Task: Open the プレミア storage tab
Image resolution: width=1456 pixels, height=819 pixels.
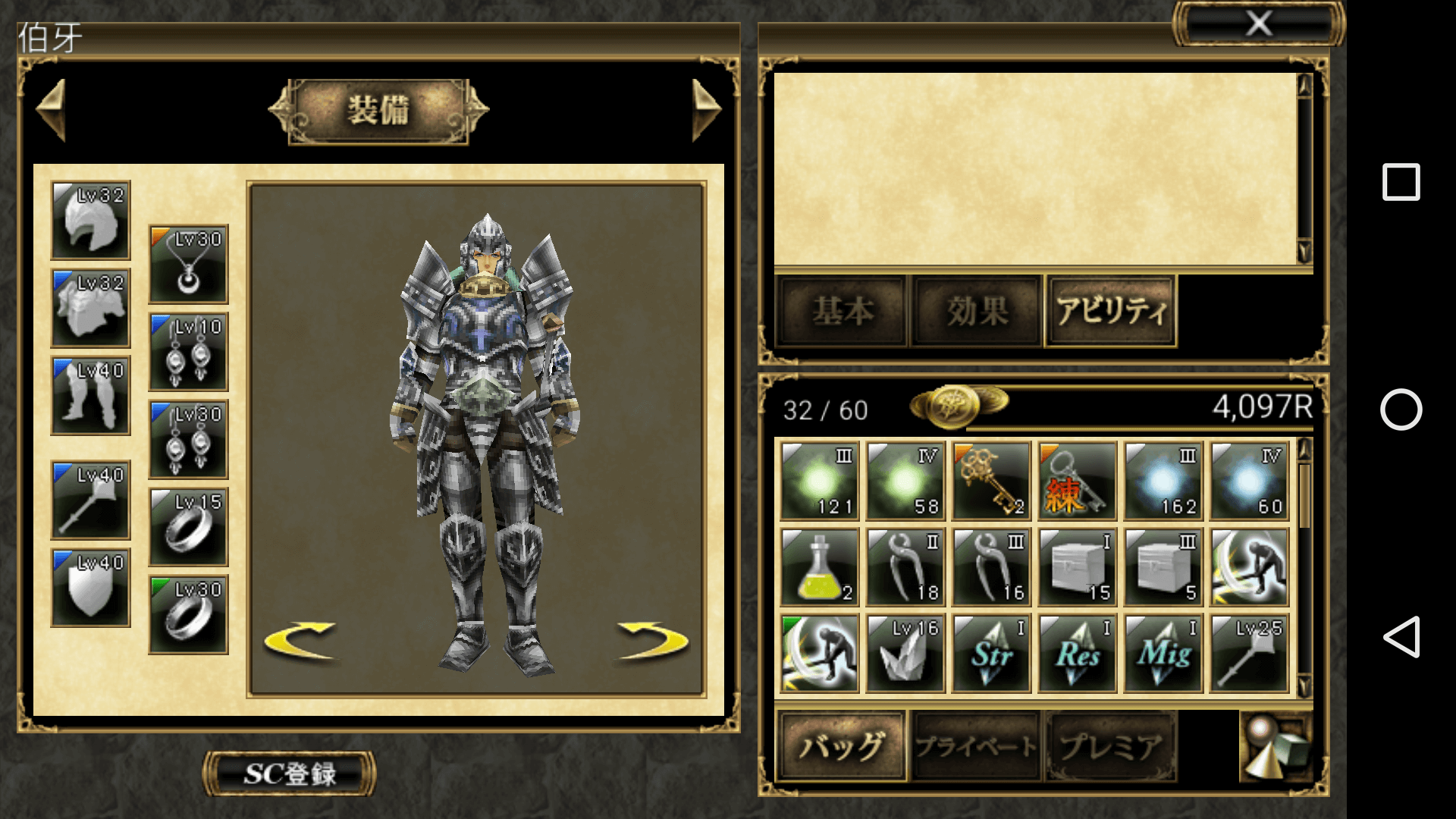Action: (x=1111, y=746)
